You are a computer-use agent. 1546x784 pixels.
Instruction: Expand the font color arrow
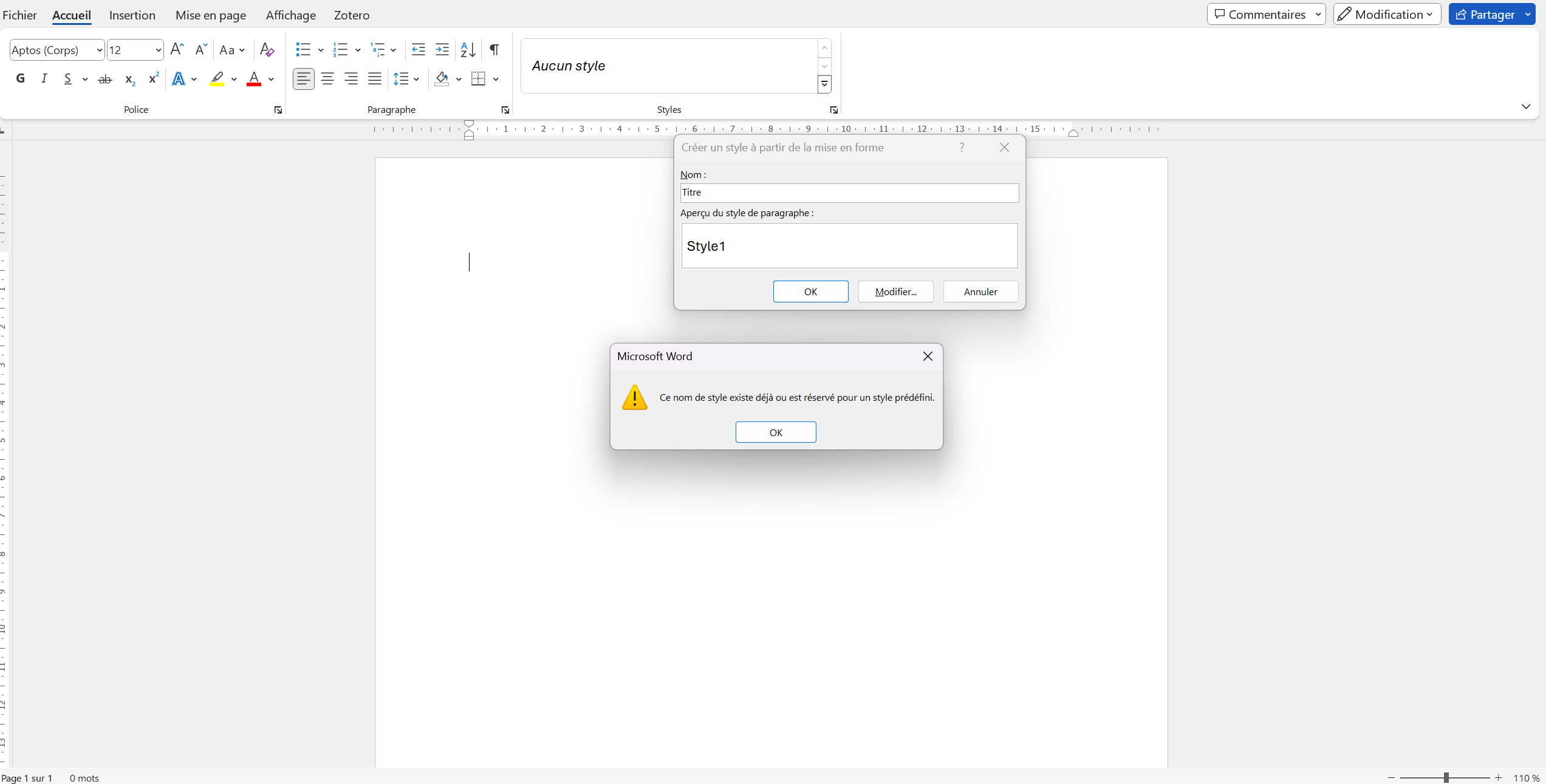(x=271, y=80)
